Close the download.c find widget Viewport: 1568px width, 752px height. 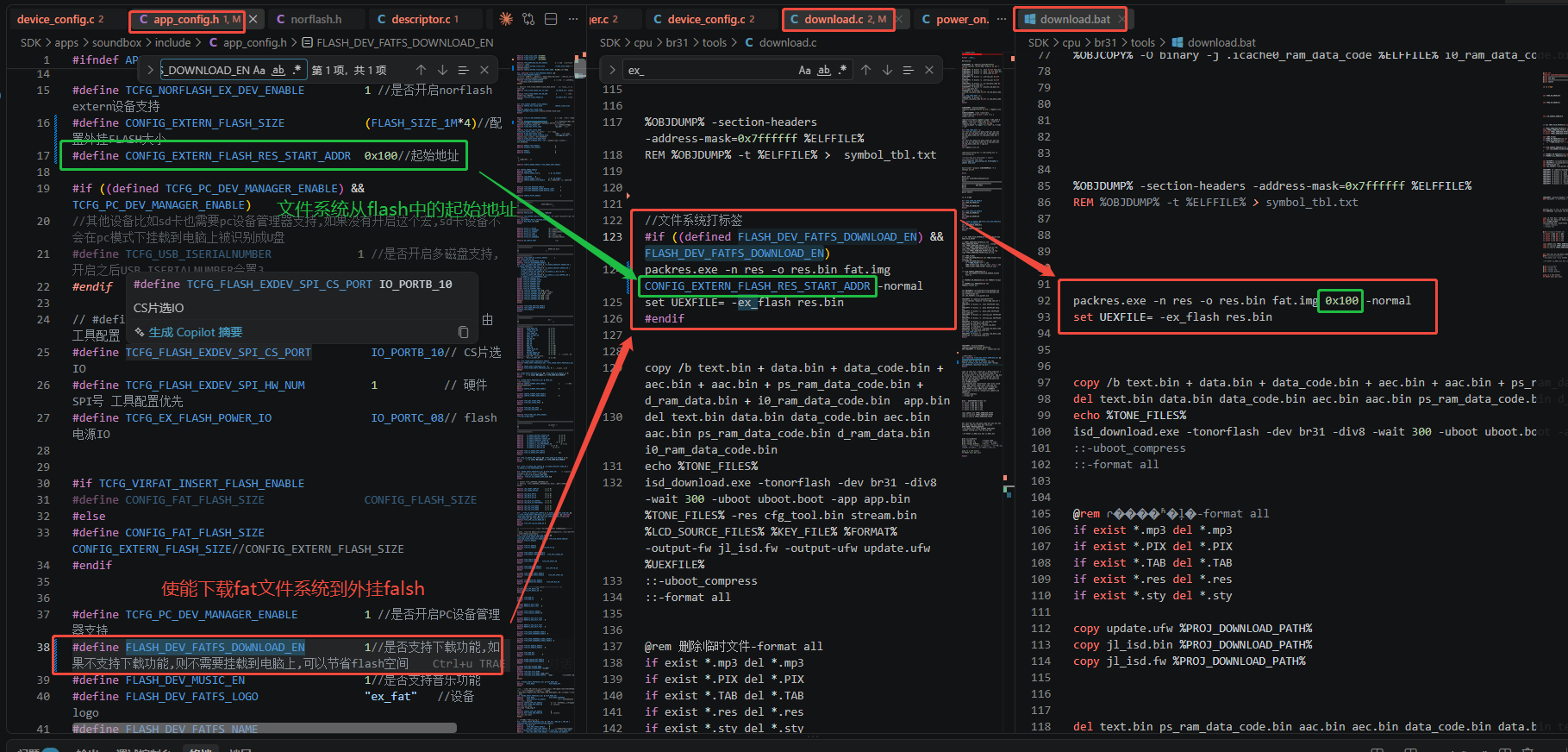tap(929, 70)
